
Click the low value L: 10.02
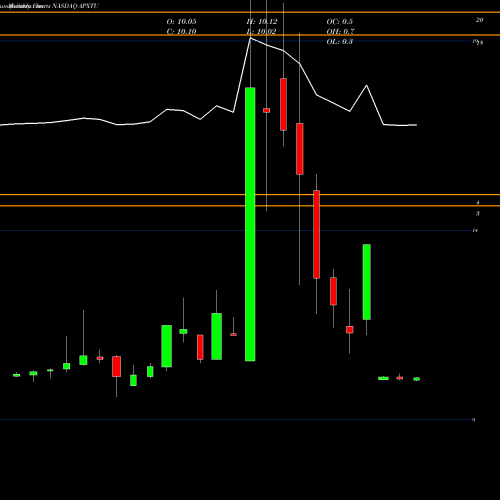[x=262, y=32]
